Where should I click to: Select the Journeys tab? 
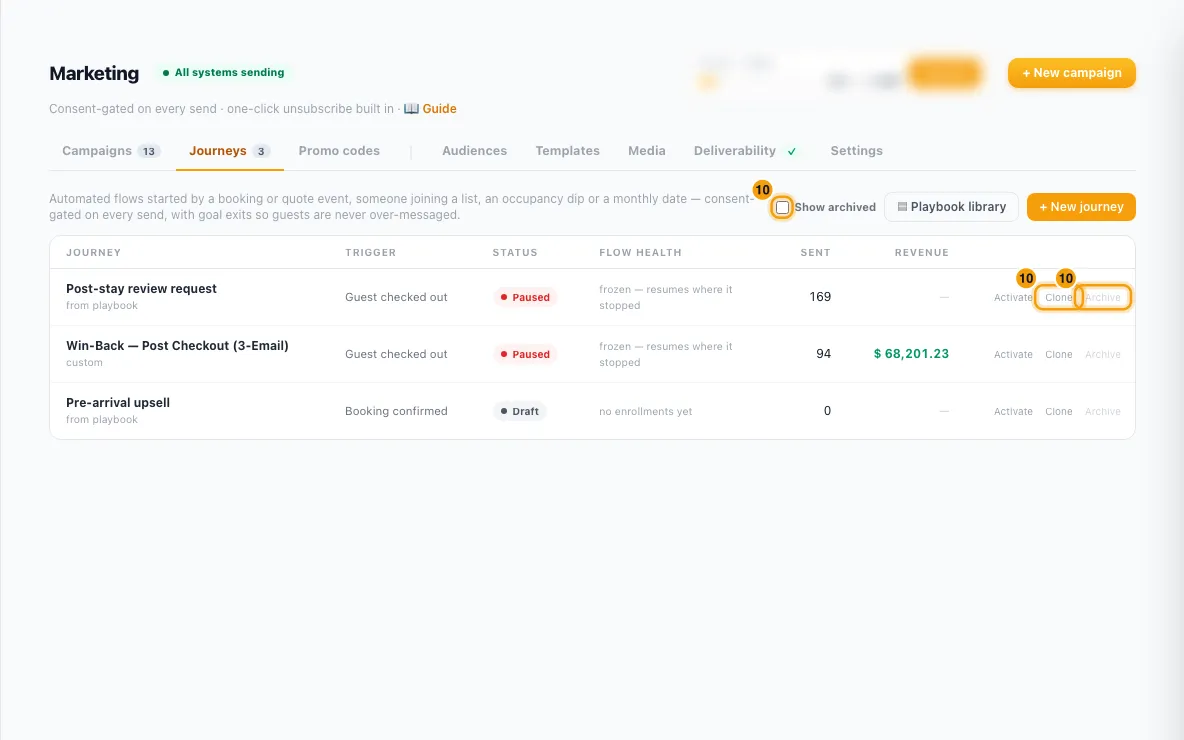coord(230,151)
